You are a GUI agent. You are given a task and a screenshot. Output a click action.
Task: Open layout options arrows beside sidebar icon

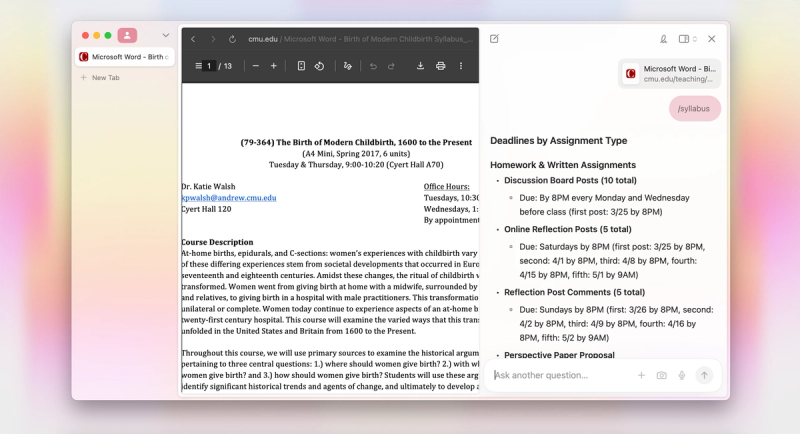695,39
